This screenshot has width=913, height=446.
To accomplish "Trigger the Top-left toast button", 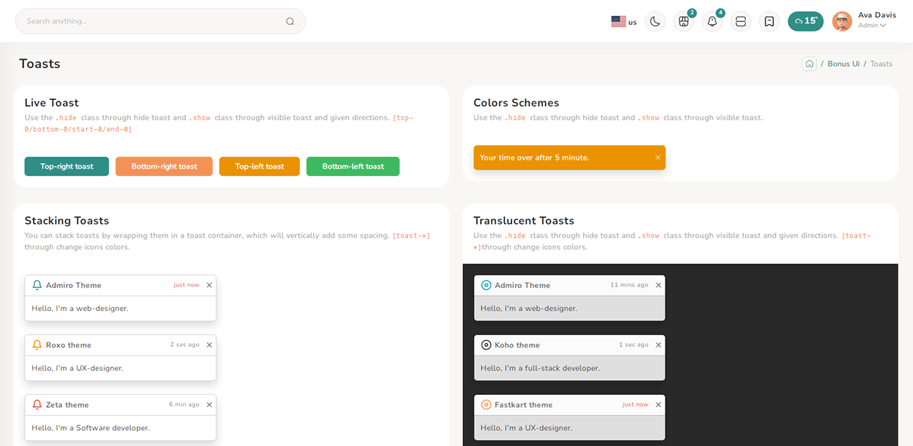I will [x=259, y=166].
